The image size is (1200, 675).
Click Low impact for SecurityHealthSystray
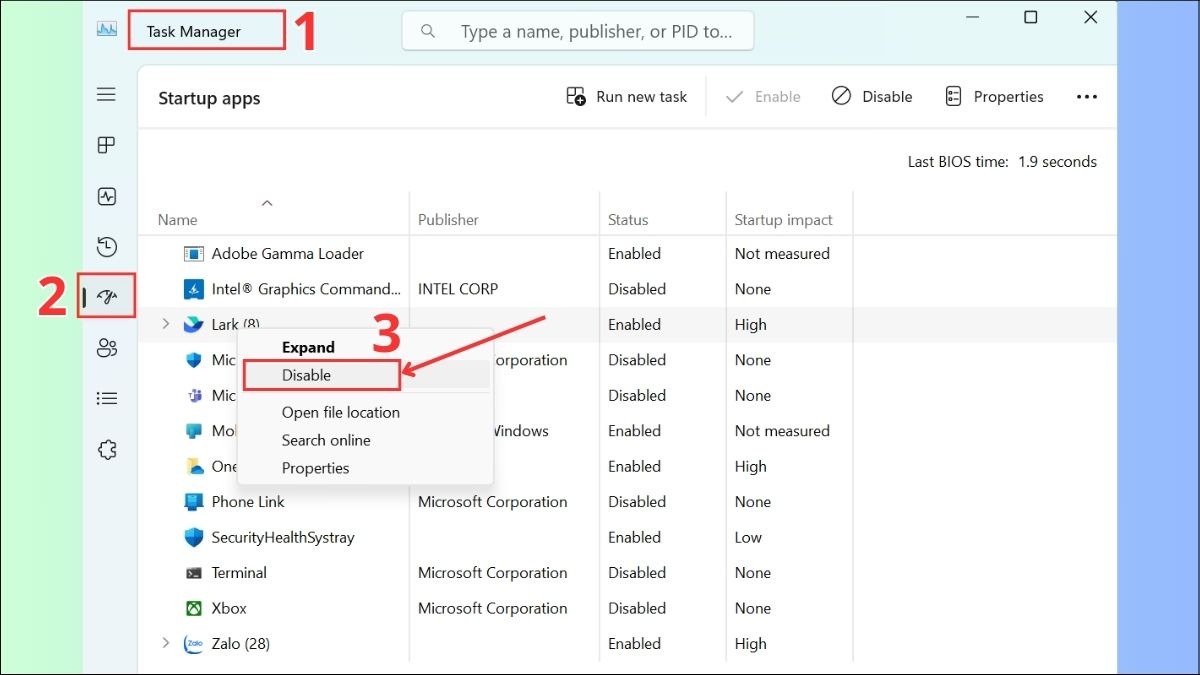(748, 537)
